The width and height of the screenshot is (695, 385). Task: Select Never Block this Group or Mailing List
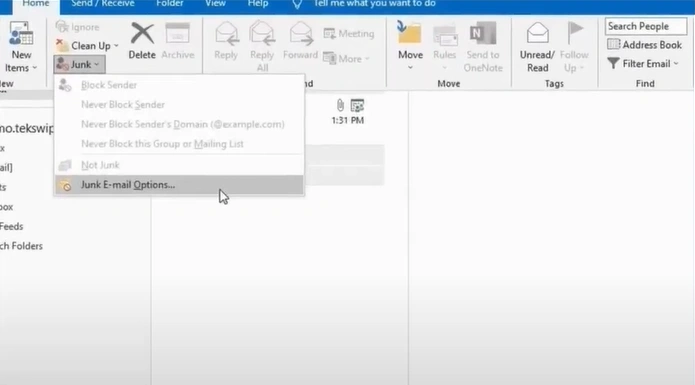[179, 144]
